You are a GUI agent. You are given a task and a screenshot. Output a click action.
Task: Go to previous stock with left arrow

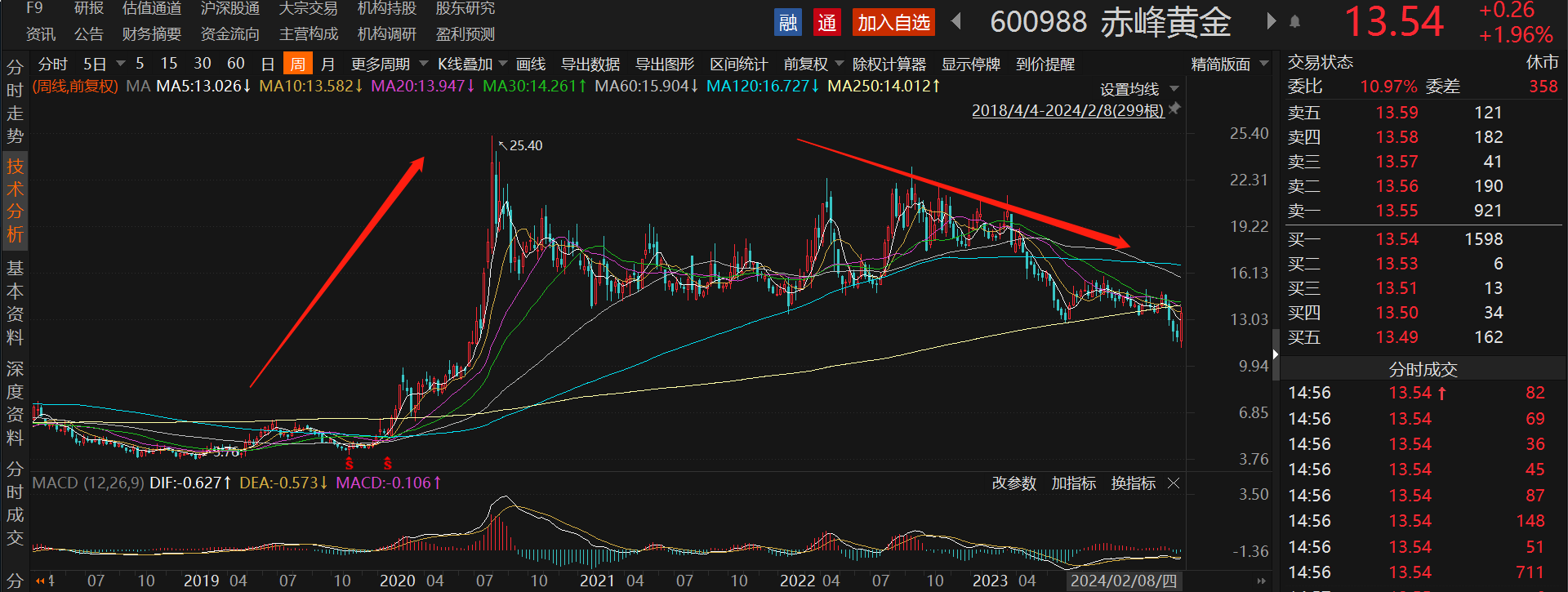[956, 21]
